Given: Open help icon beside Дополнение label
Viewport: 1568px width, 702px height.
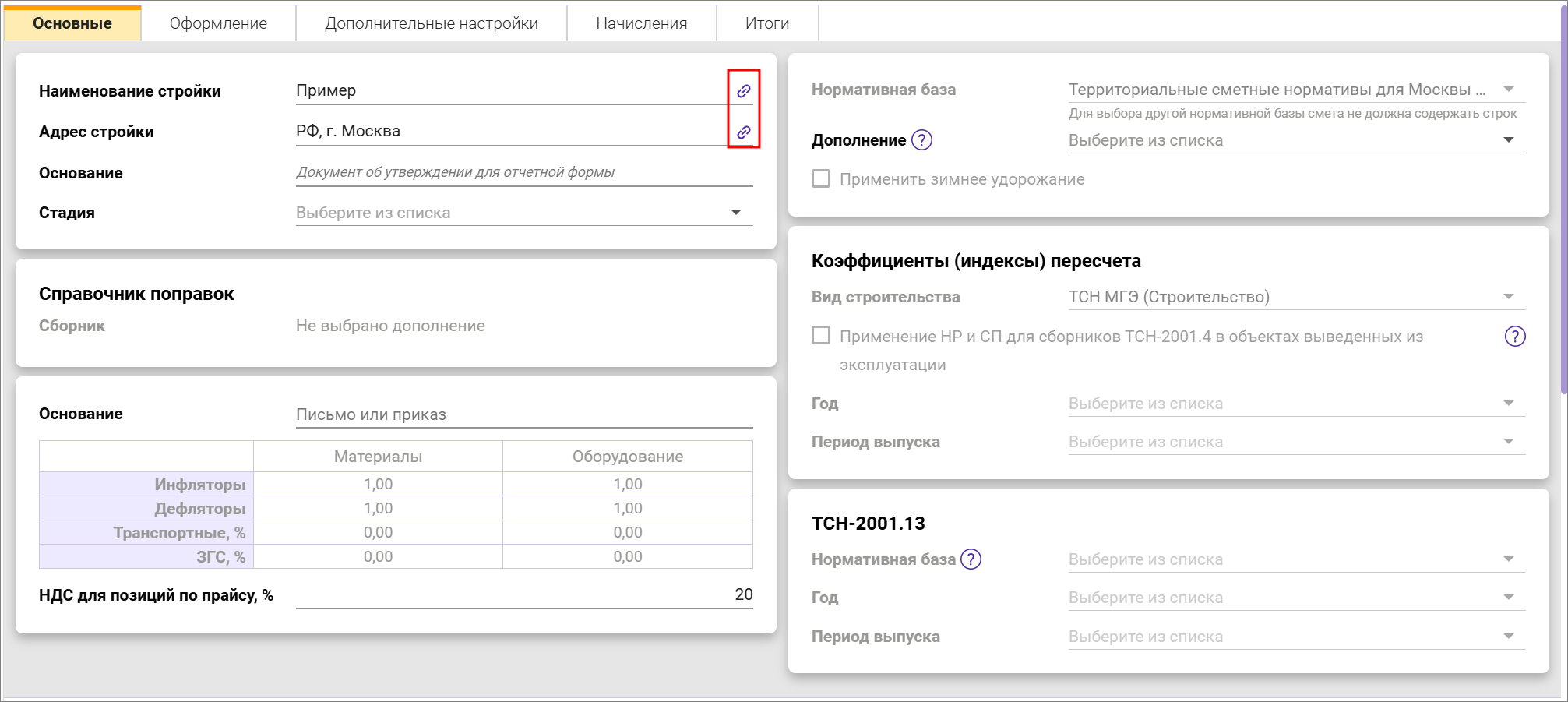Looking at the screenshot, I should (921, 140).
